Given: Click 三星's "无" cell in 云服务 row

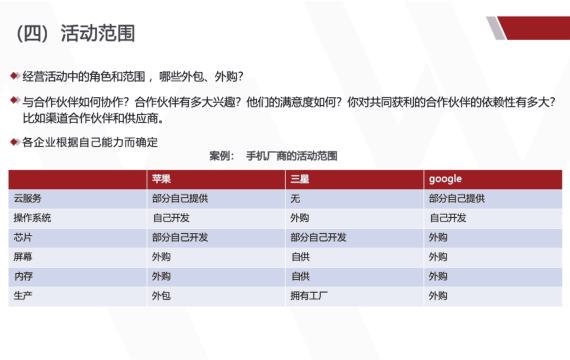Looking at the screenshot, I should [x=354, y=199].
